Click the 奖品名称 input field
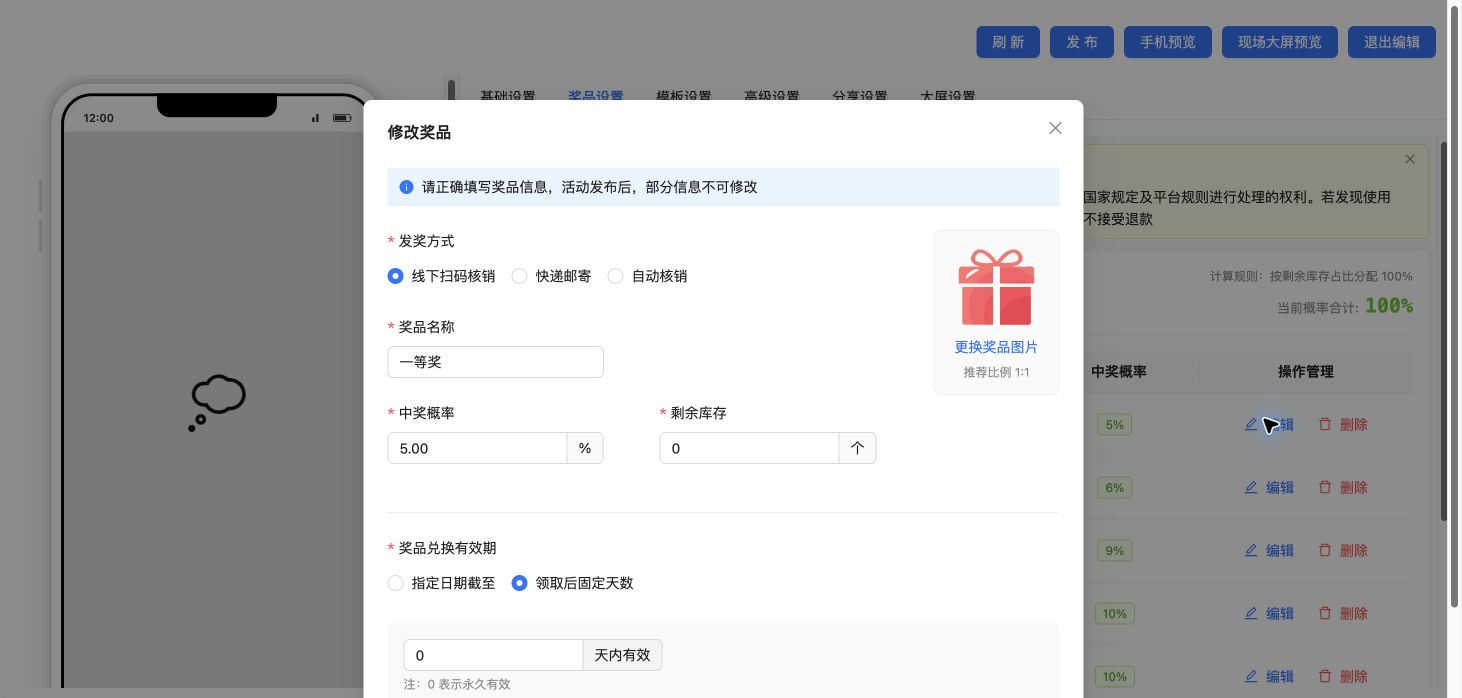This screenshot has height=698, width=1462. click(495, 362)
